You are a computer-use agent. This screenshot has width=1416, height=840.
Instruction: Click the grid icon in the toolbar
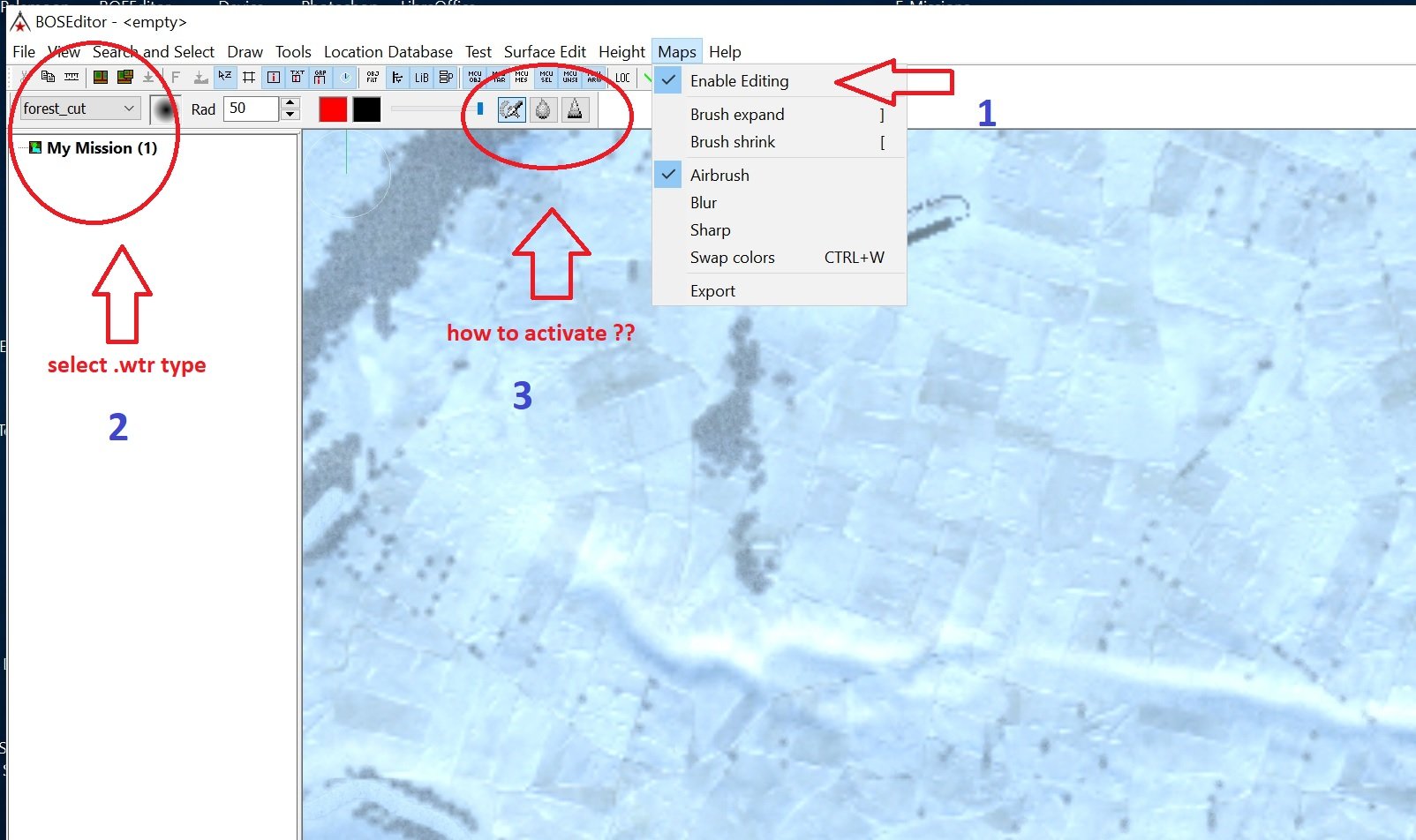point(249,78)
